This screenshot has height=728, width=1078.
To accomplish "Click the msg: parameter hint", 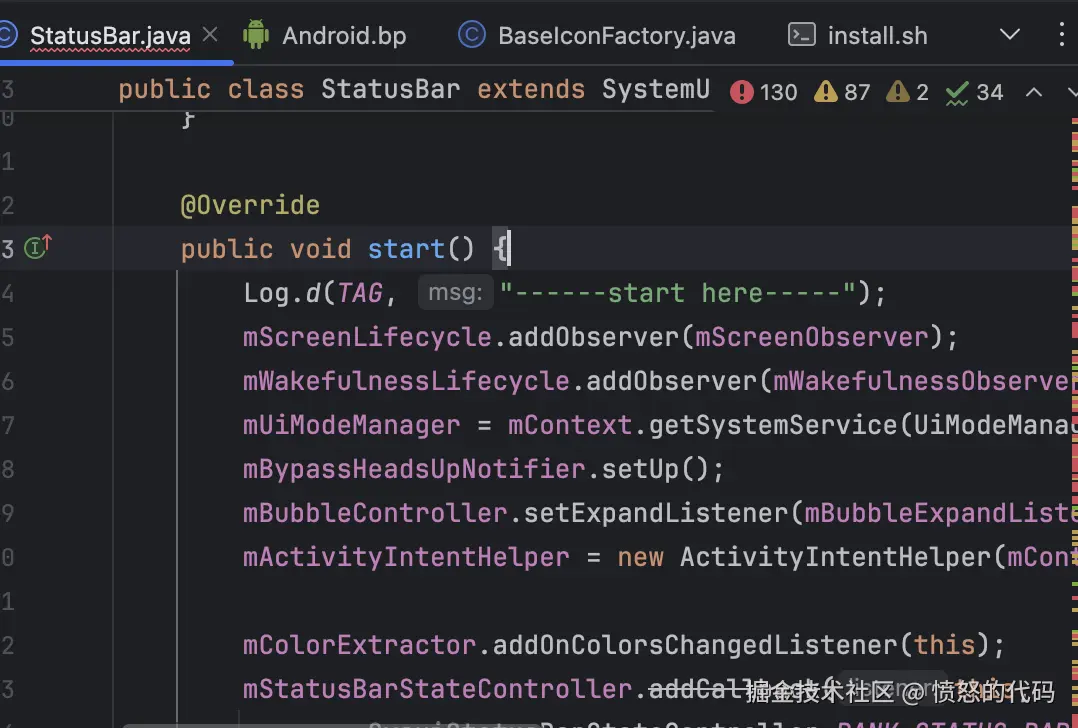I will pos(455,293).
